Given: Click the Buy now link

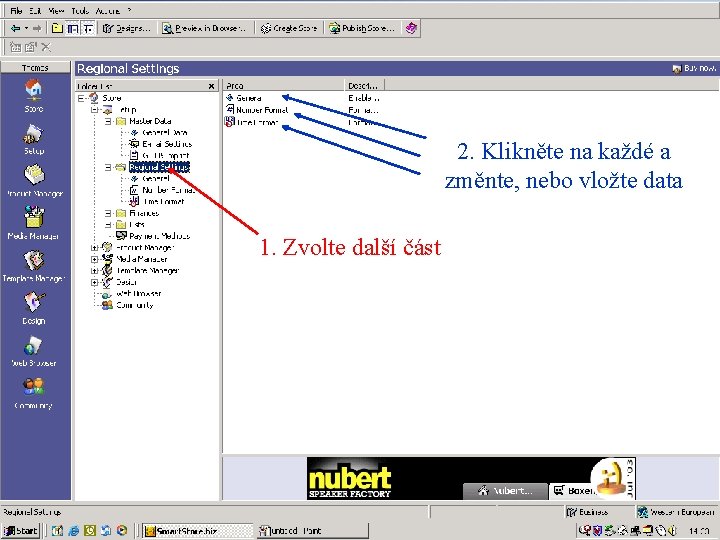Looking at the screenshot, I should [x=694, y=68].
